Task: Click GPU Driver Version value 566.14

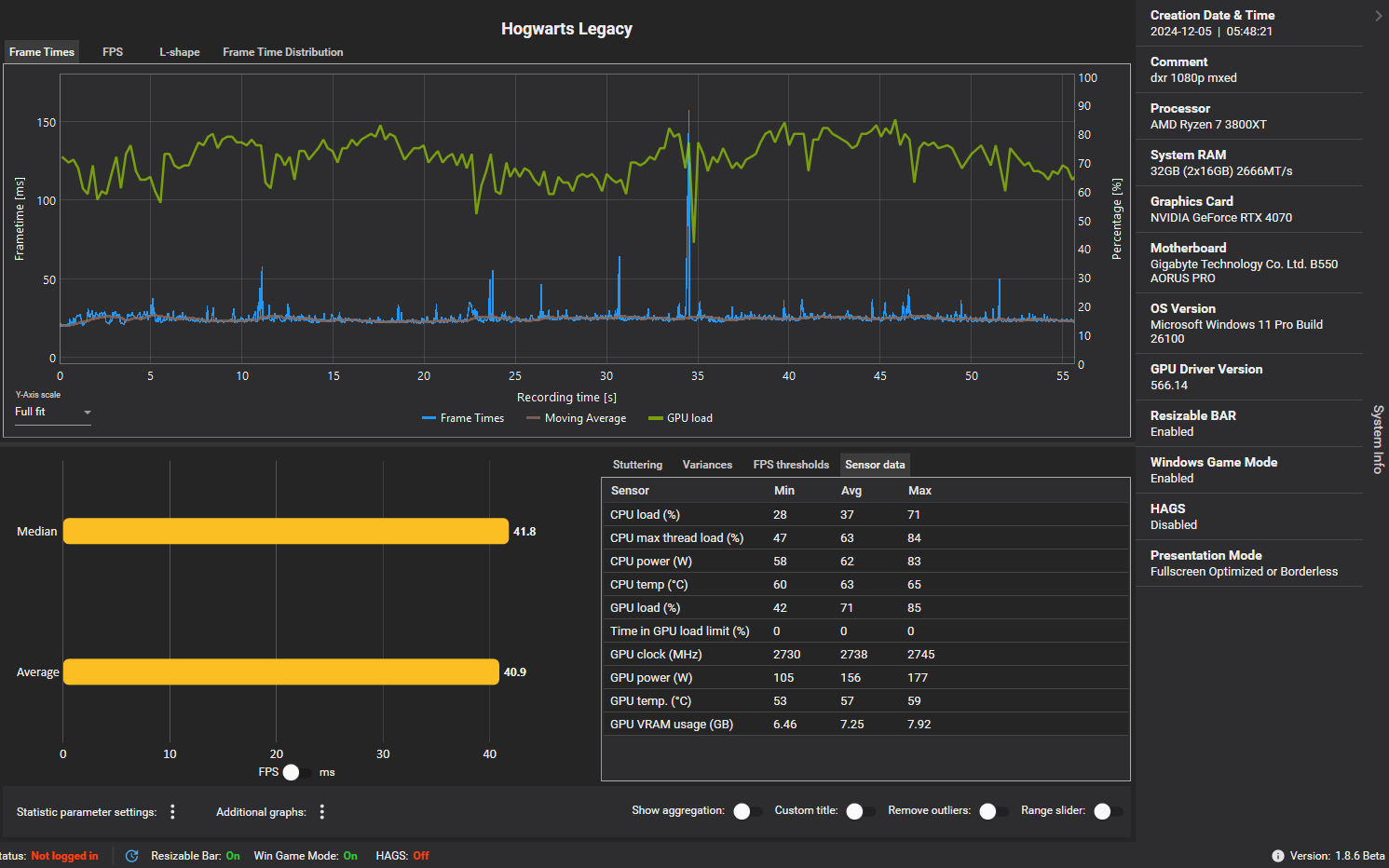Action: click(x=1169, y=386)
